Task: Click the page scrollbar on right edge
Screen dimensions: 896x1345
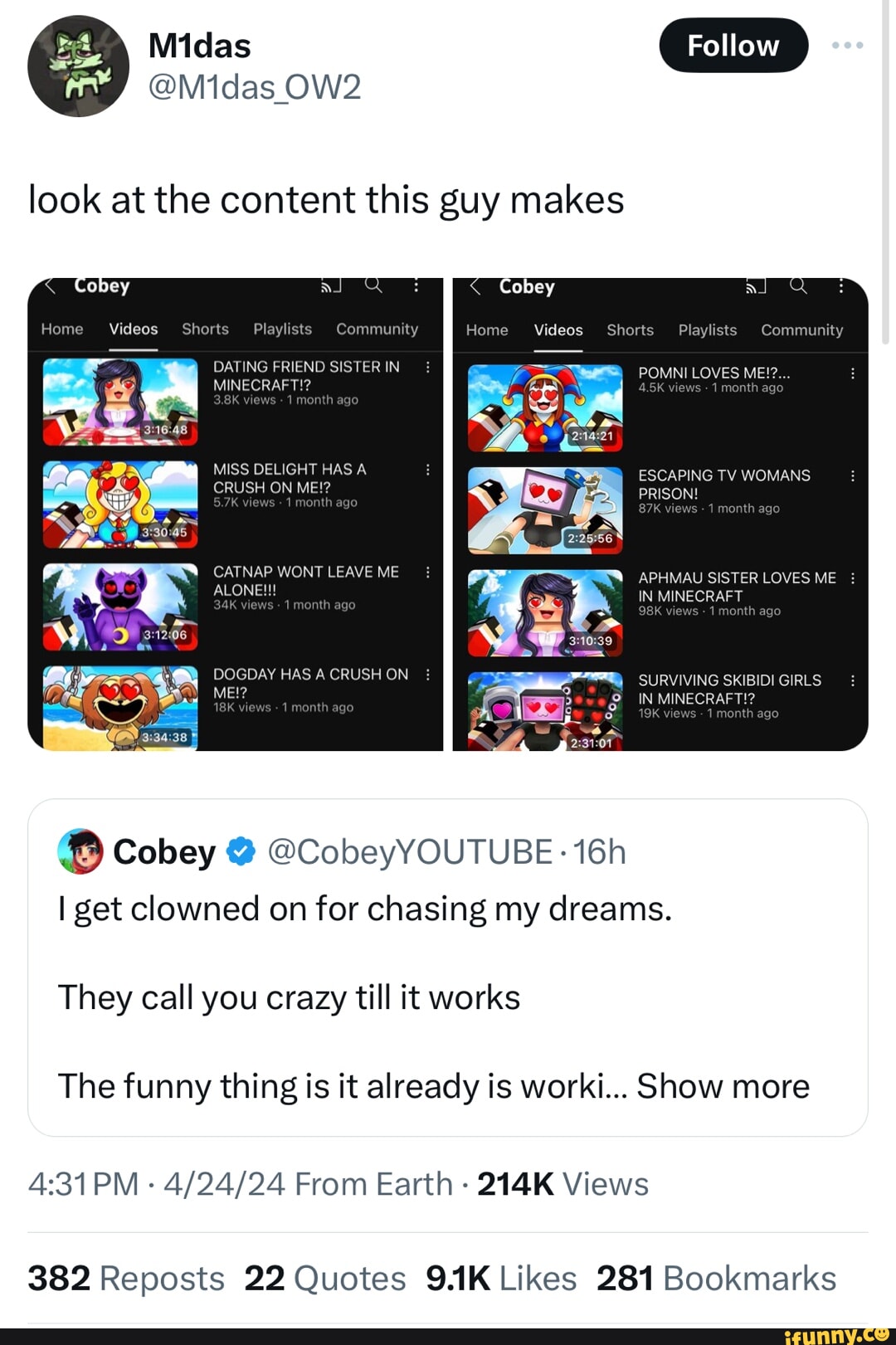Action: click(x=885, y=166)
